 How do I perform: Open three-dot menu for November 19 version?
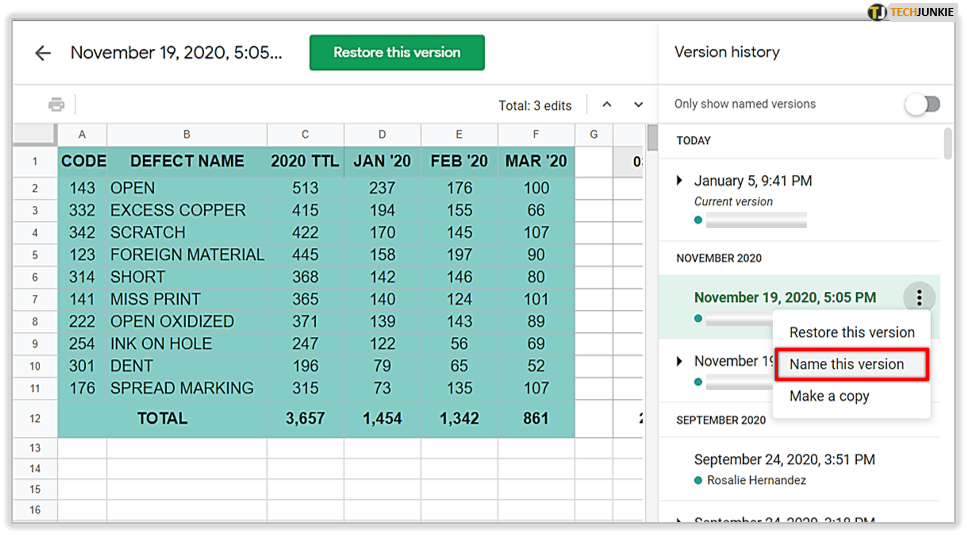click(x=918, y=297)
